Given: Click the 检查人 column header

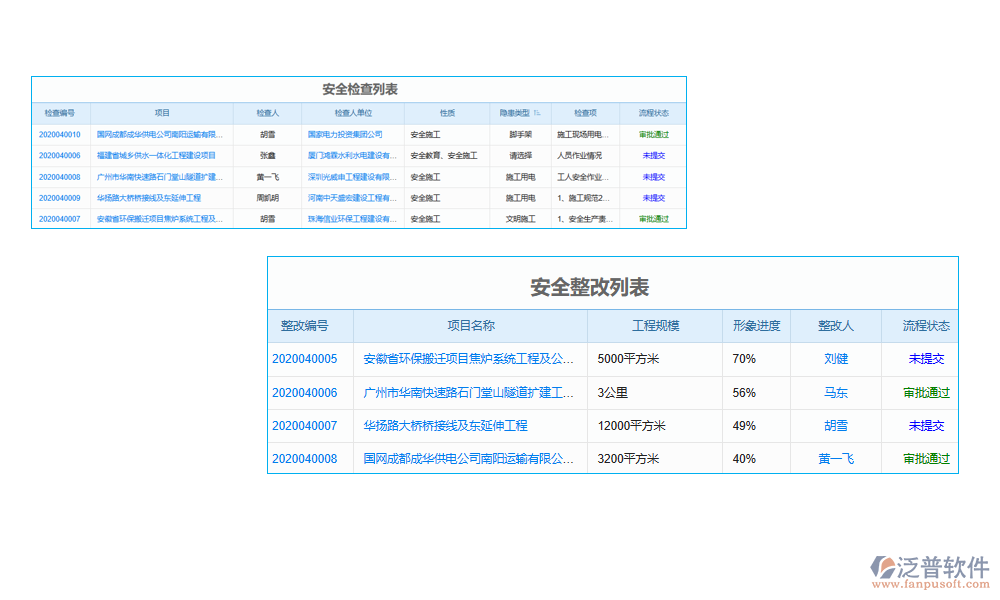Looking at the screenshot, I should point(267,114).
